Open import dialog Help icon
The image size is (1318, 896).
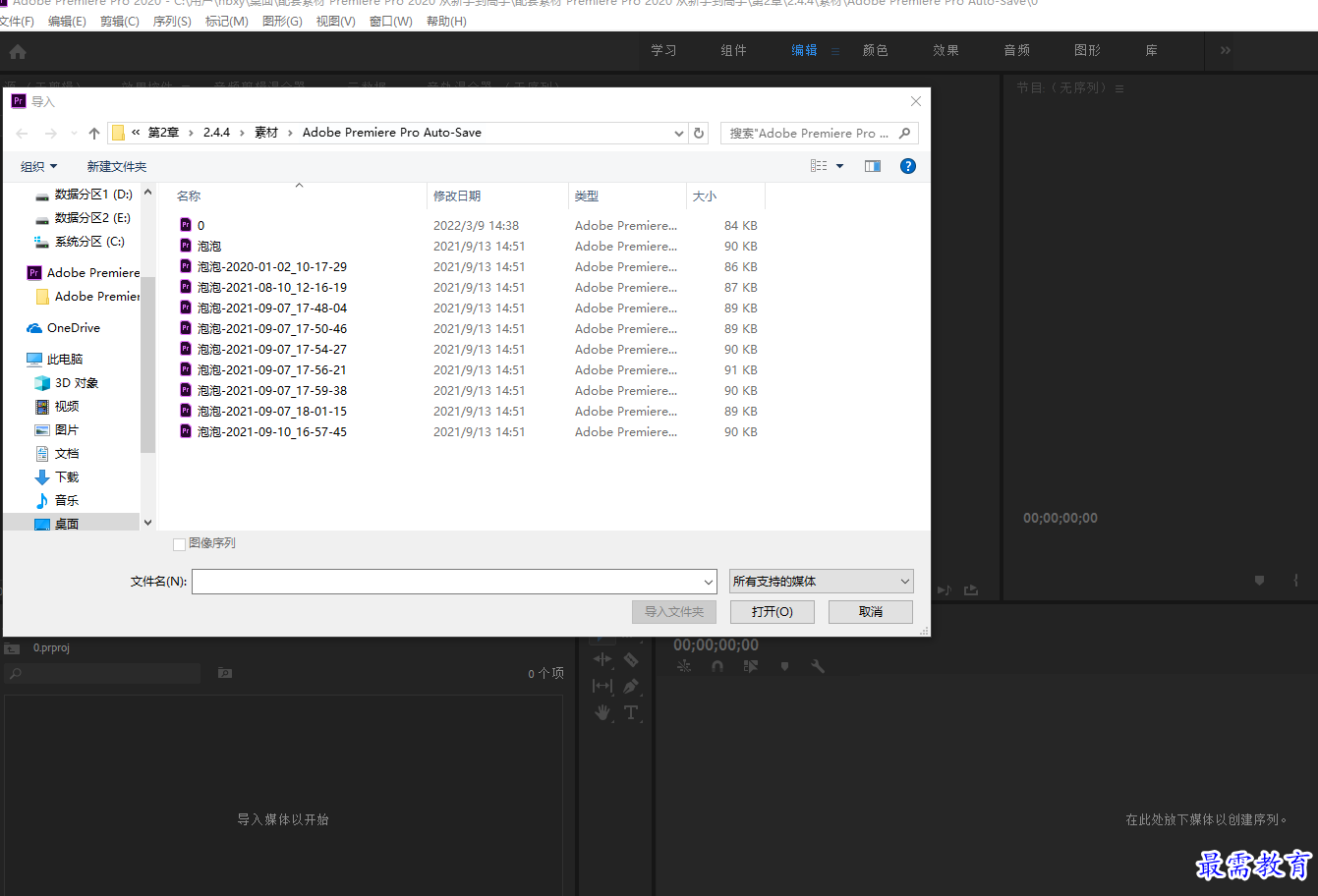pyautogui.click(x=908, y=166)
